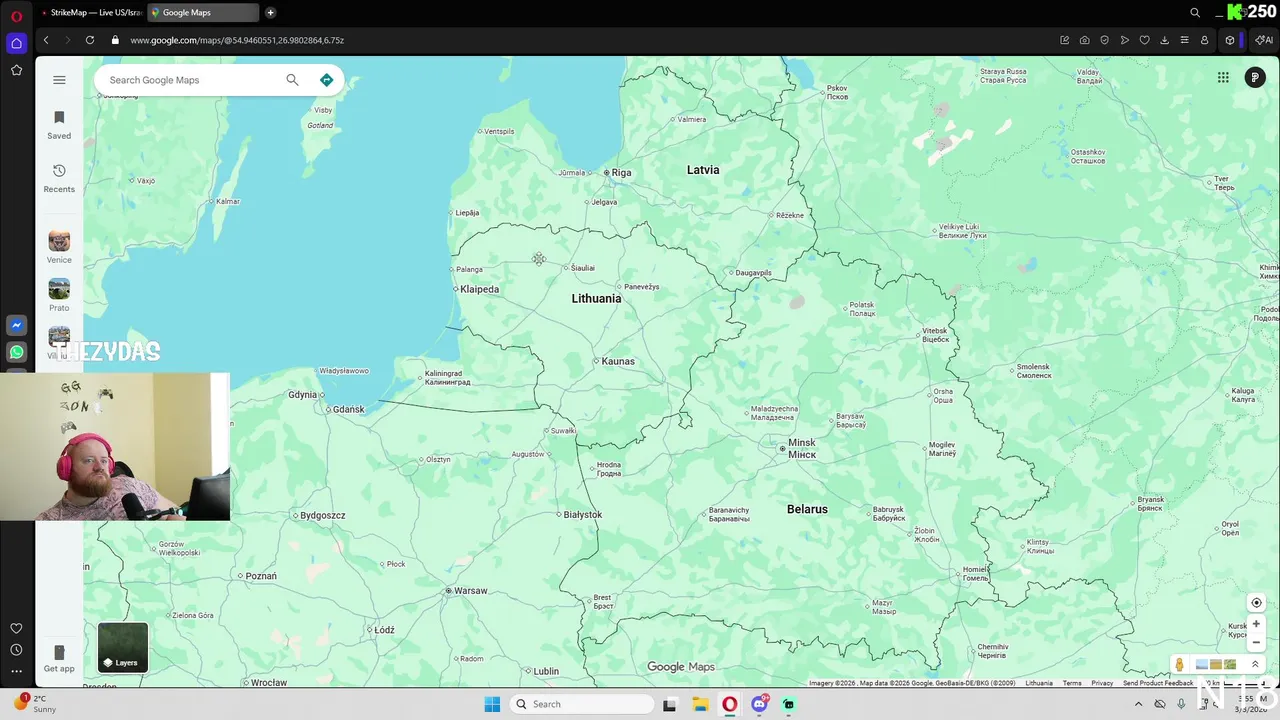Screen dimensions: 1280x720
Task: Open the Opera sidebar home icon
Action: pyautogui.click(x=16, y=43)
